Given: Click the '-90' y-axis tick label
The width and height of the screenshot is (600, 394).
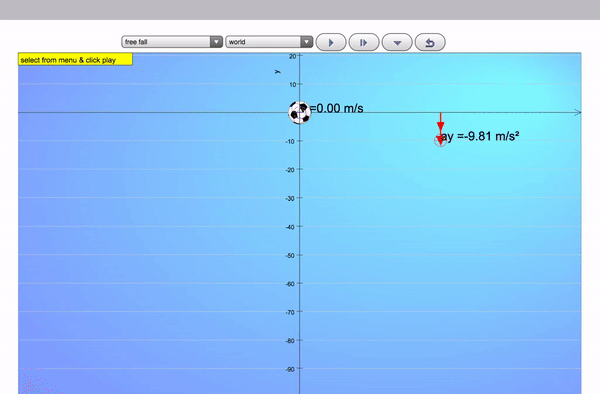Looking at the screenshot, I should coord(290,369).
